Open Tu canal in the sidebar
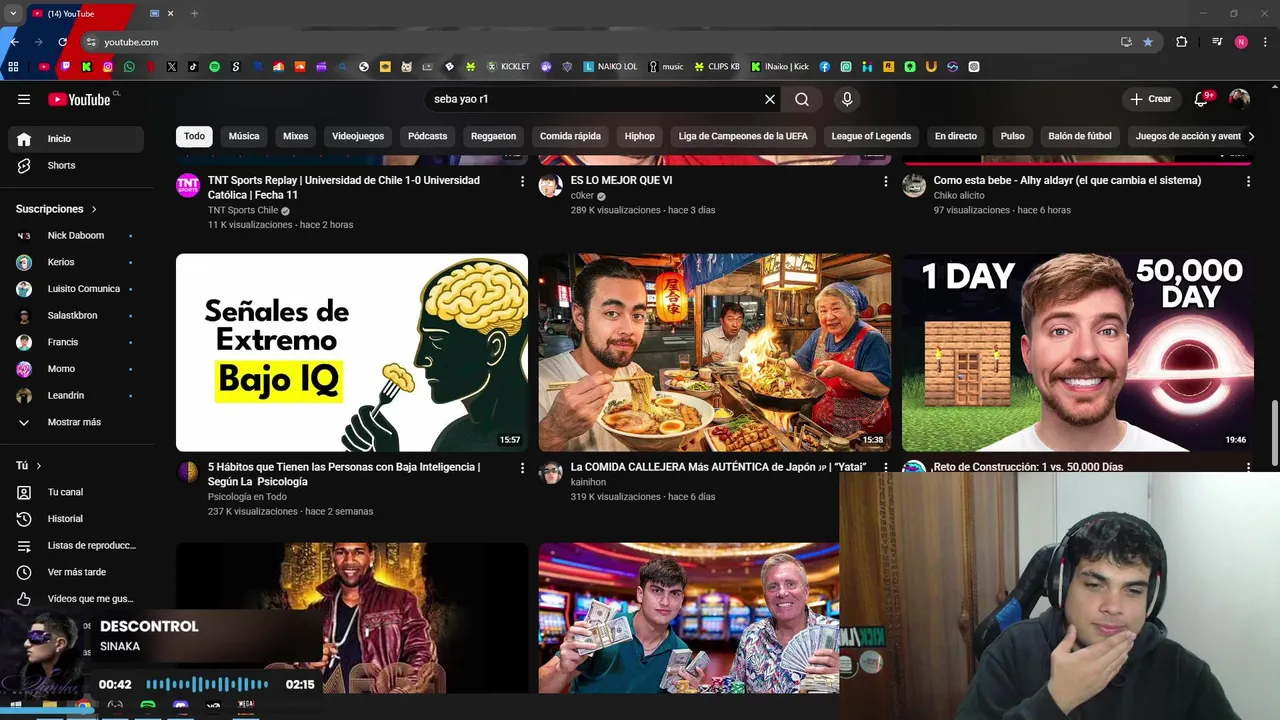Screen dimensions: 1280x720 (x=76, y=492)
